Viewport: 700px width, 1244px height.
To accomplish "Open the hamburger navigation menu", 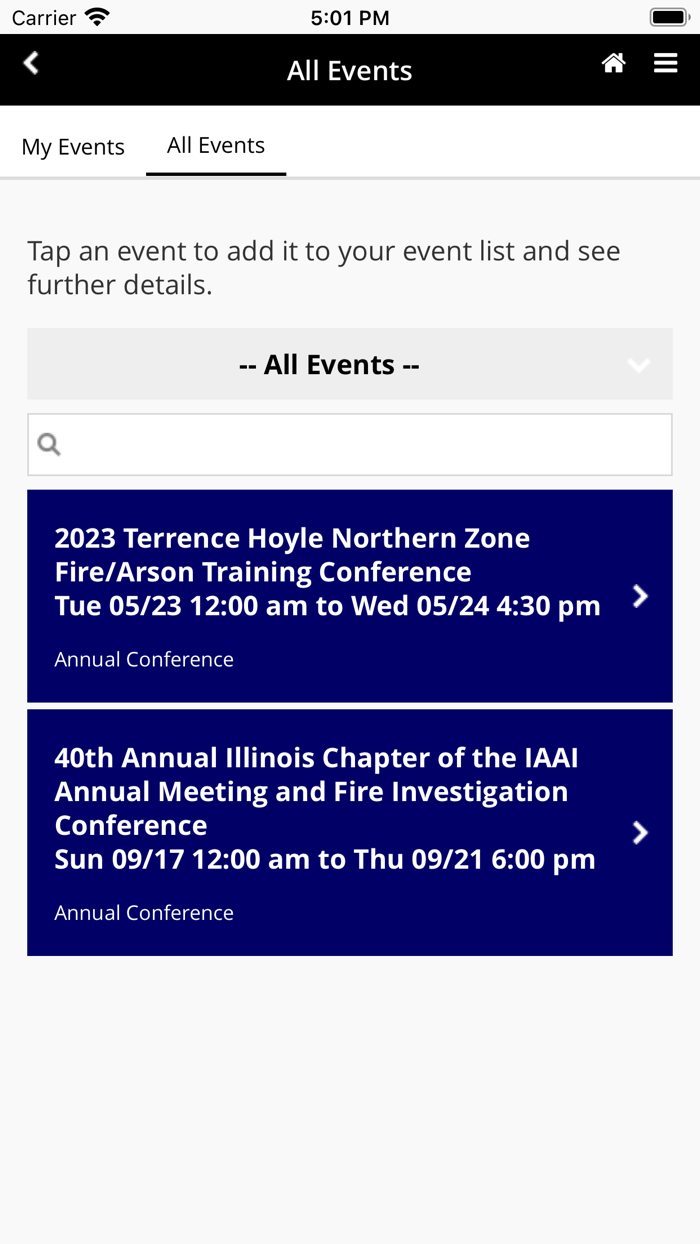I will click(665, 62).
